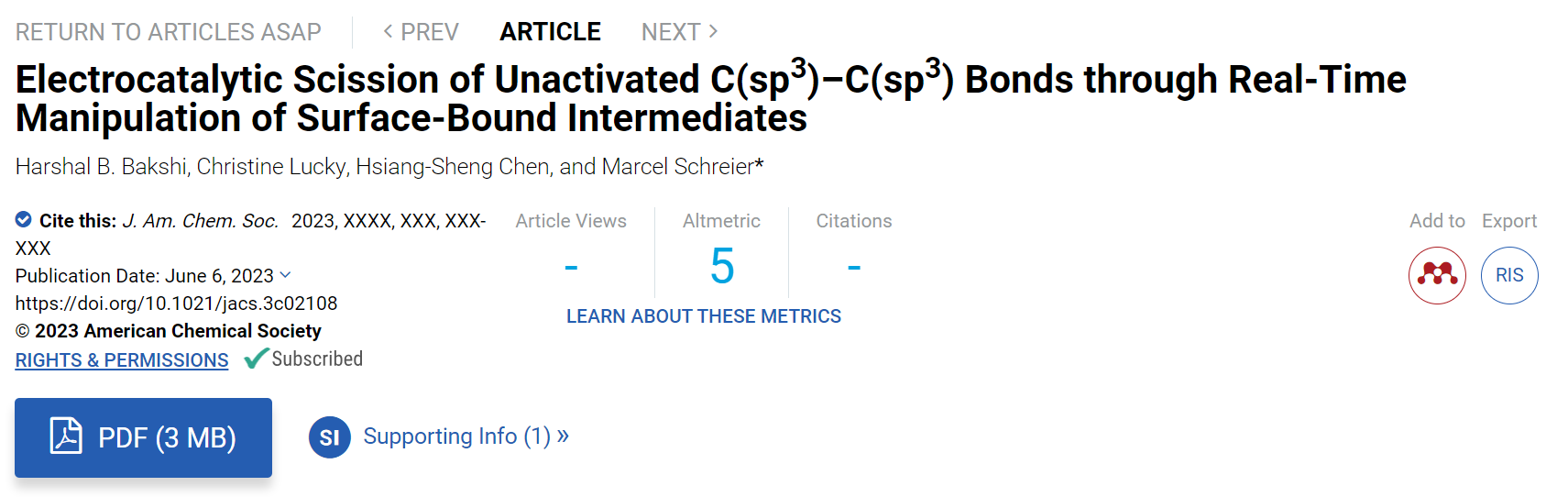Open the jacs.3c02108 DOI link

(x=176, y=304)
